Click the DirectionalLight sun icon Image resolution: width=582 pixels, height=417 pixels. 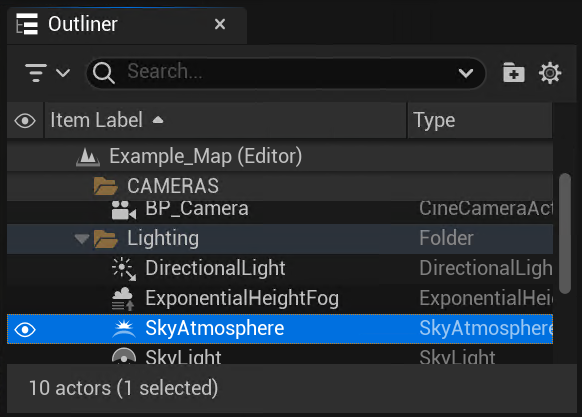click(x=124, y=268)
